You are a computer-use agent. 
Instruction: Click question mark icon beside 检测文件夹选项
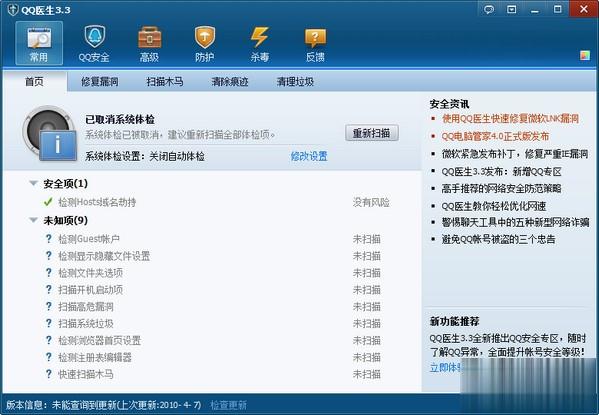click(49, 272)
